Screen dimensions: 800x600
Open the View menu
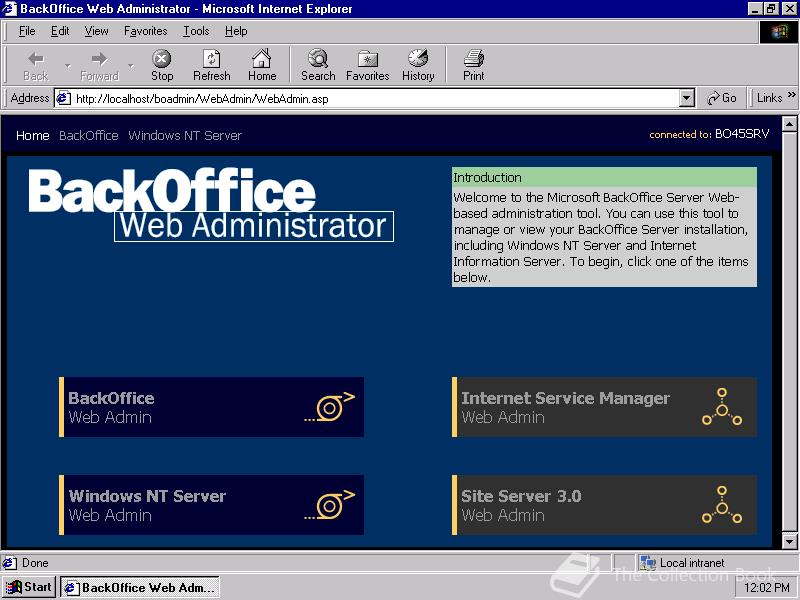[96, 31]
